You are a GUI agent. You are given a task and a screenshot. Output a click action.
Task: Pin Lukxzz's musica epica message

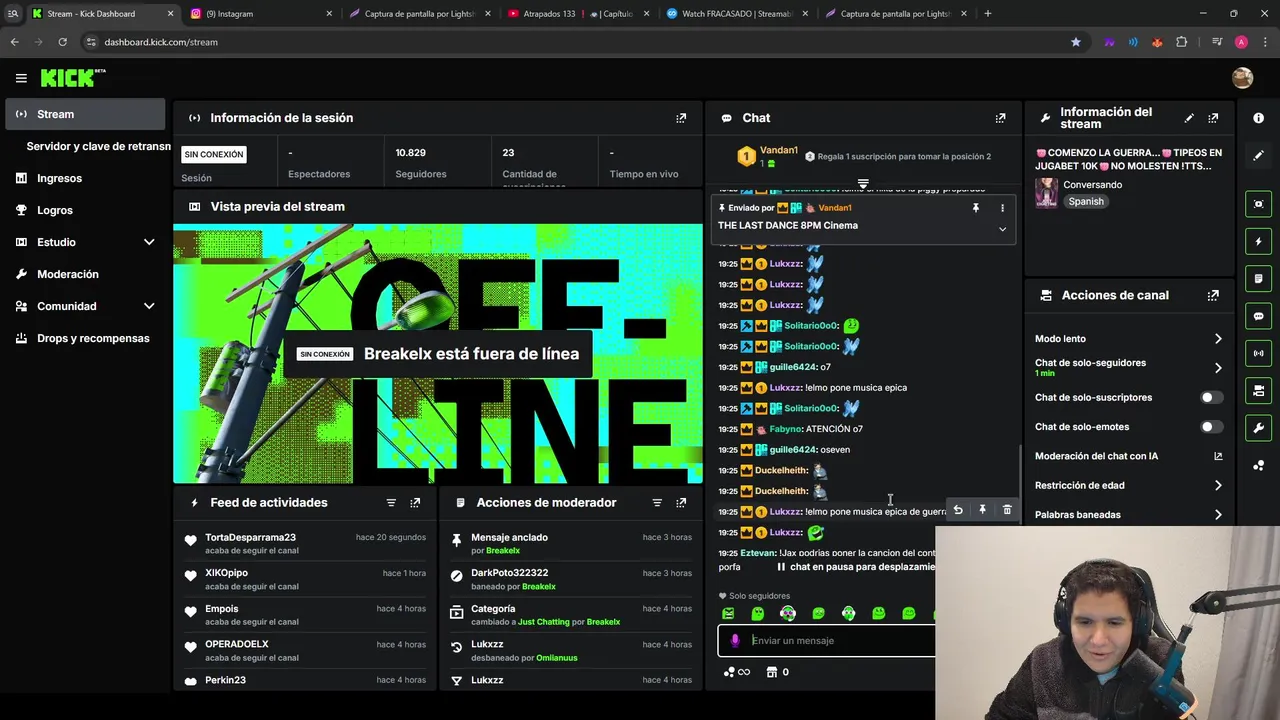982,510
